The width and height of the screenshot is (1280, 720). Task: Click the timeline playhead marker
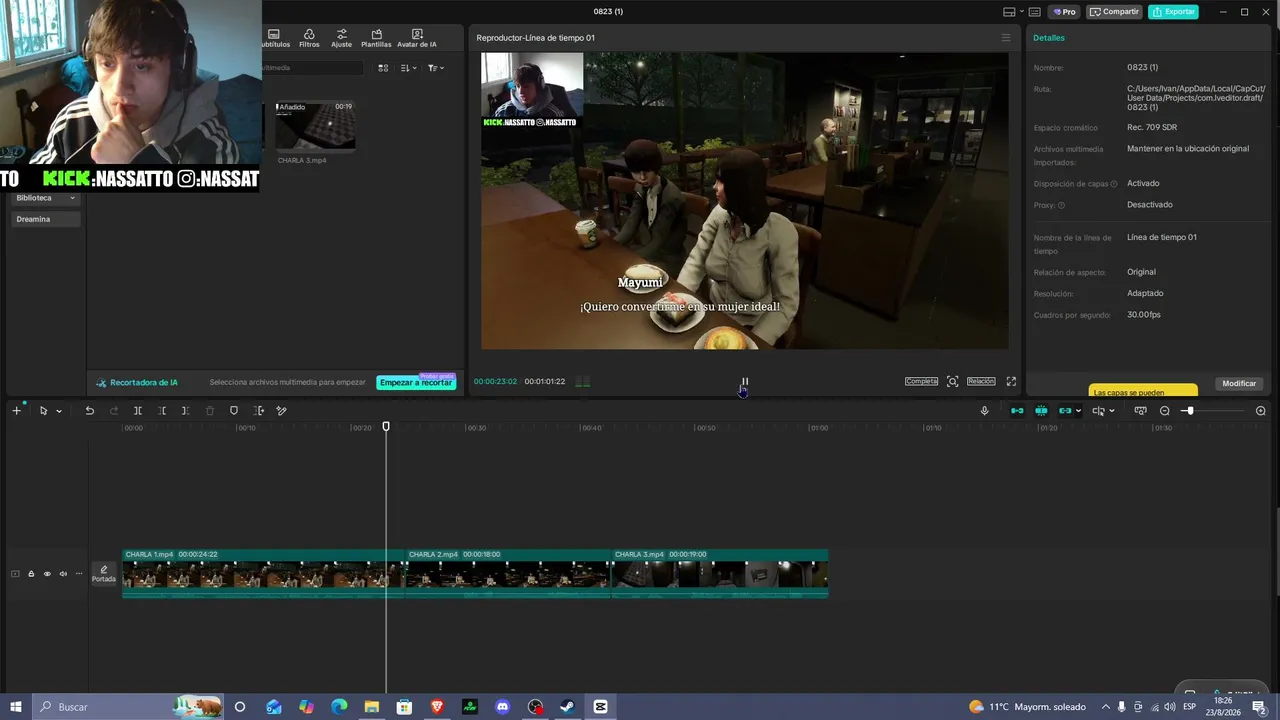point(386,427)
